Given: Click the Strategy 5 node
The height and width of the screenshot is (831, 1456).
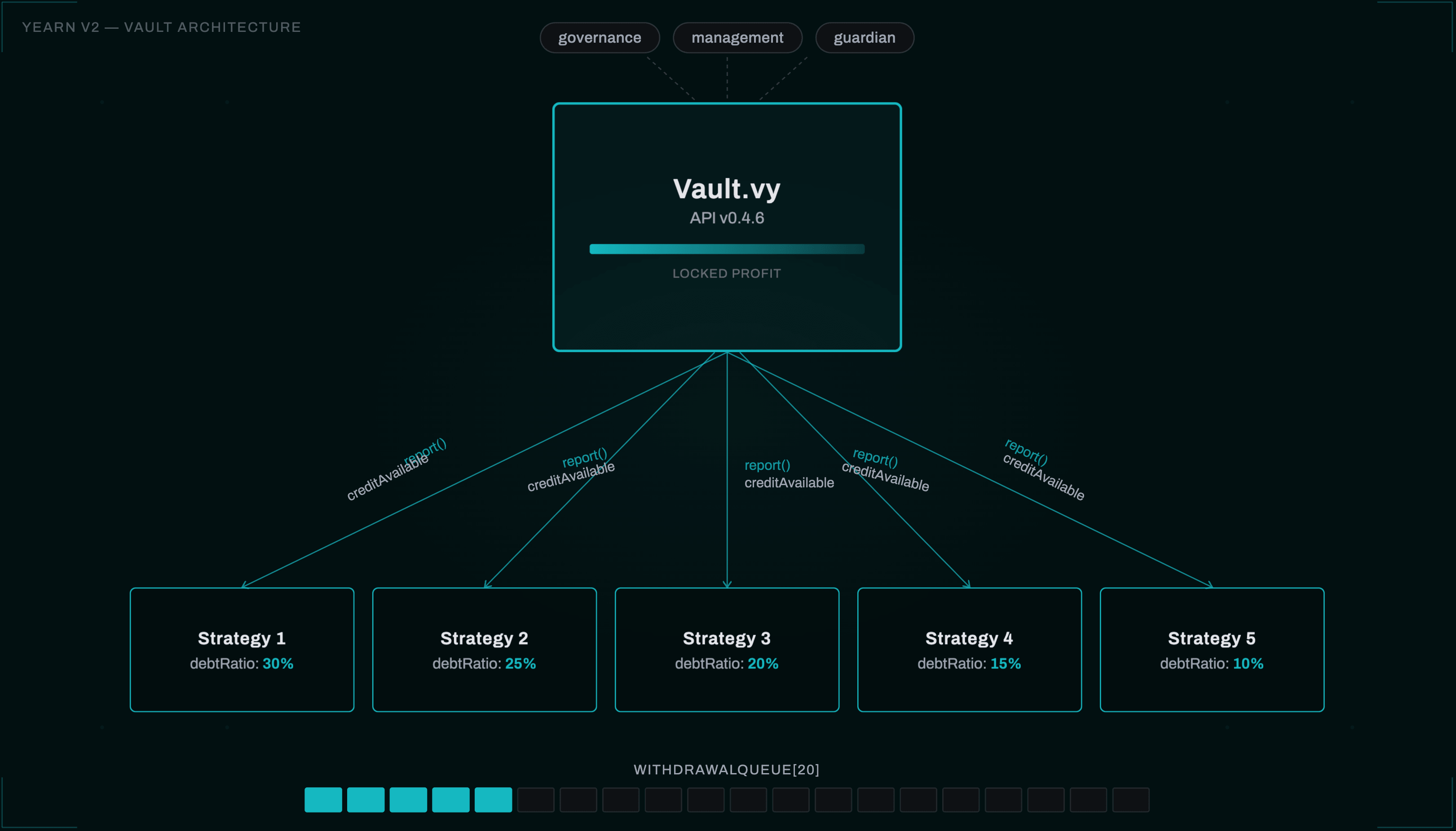Looking at the screenshot, I should coord(1212,650).
